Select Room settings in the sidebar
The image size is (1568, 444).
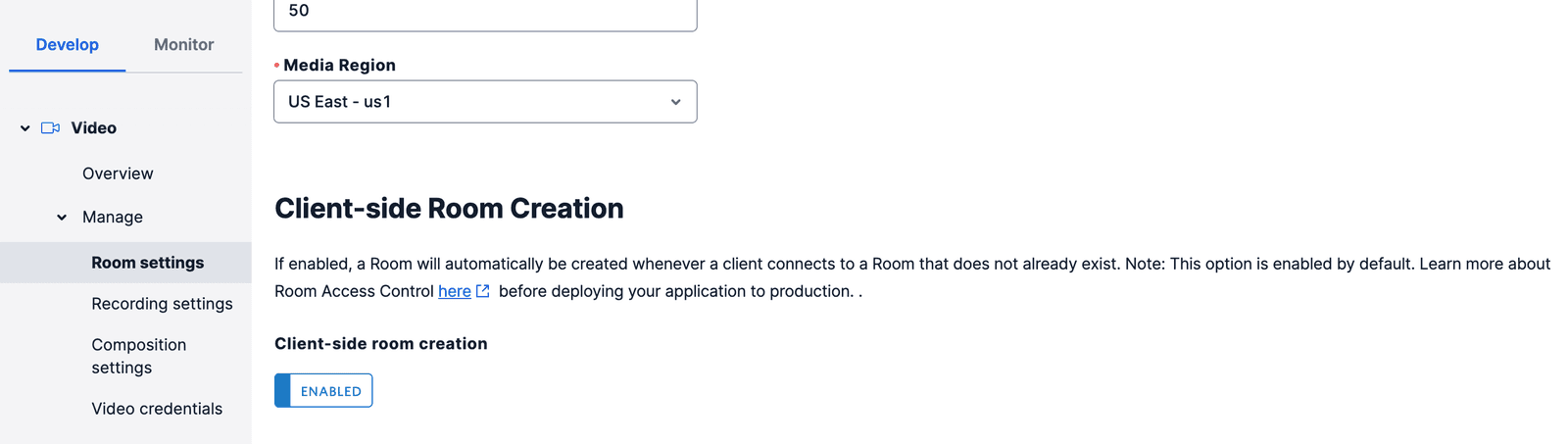point(148,263)
